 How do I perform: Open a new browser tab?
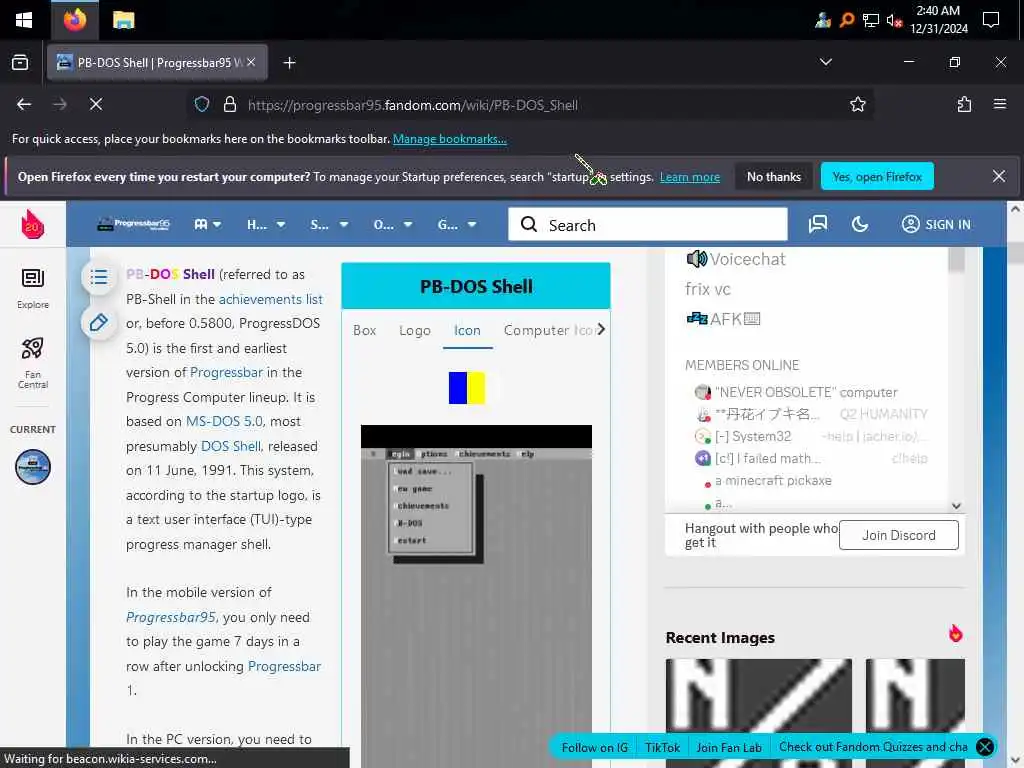pyautogui.click(x=289, y=63)
